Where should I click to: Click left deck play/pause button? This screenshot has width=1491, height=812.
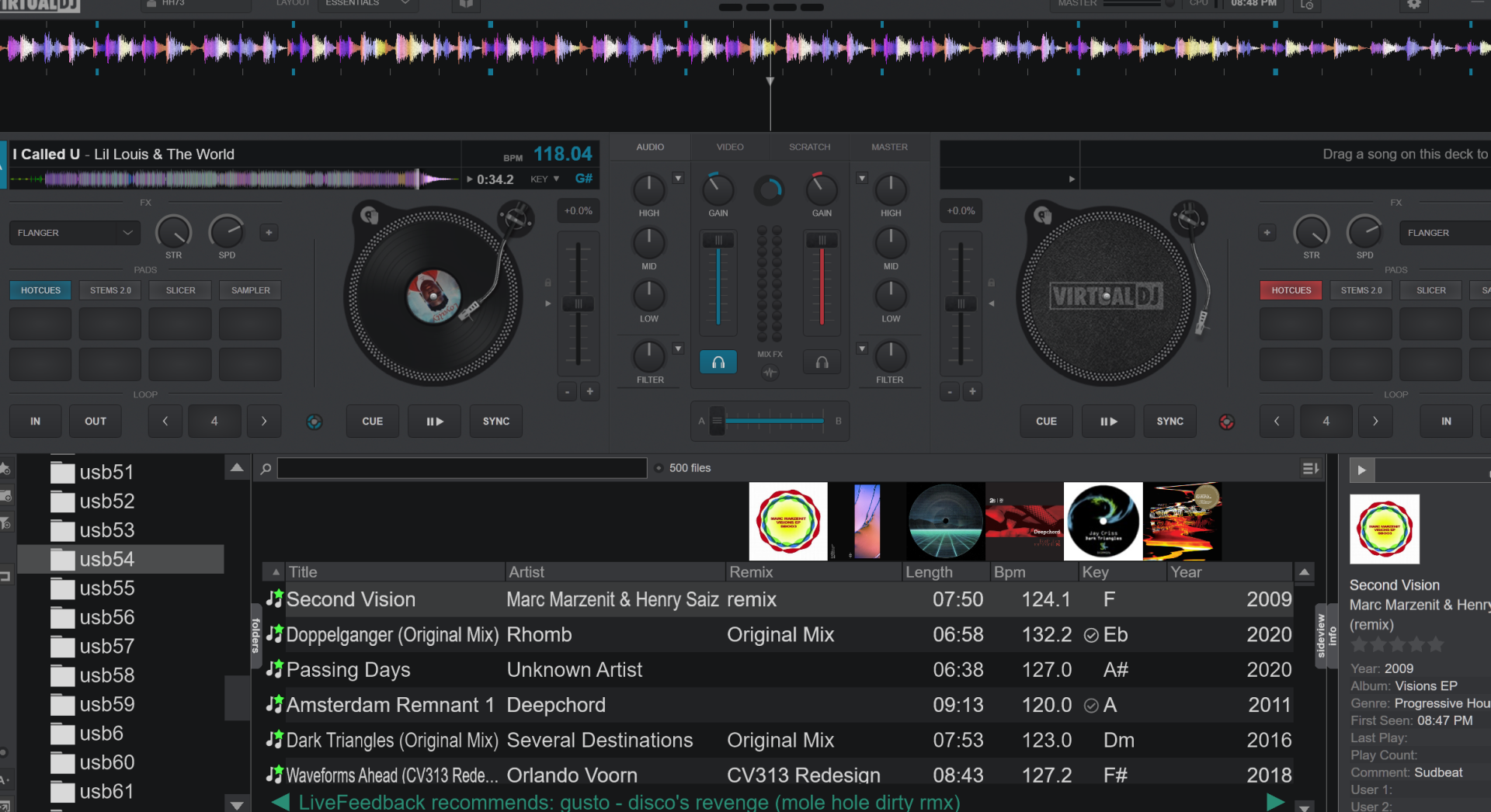tap(434, 422)
